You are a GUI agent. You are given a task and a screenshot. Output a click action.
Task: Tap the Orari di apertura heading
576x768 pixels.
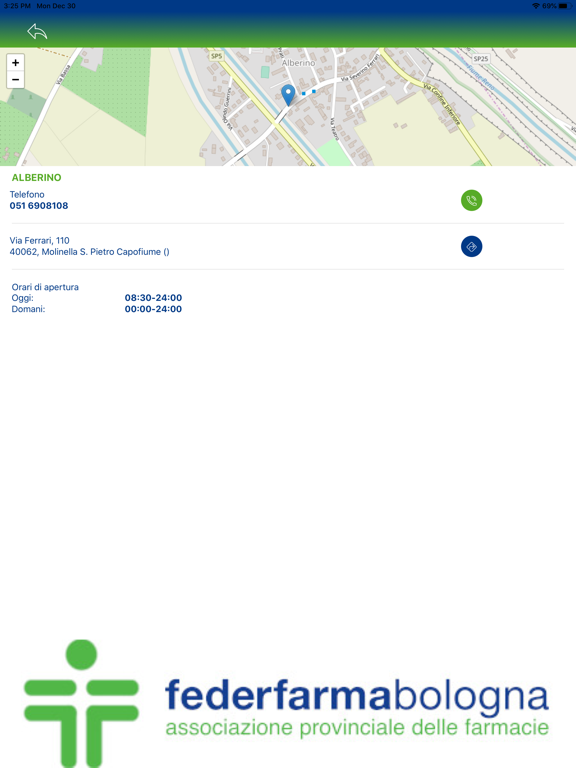tap(45, 287)
